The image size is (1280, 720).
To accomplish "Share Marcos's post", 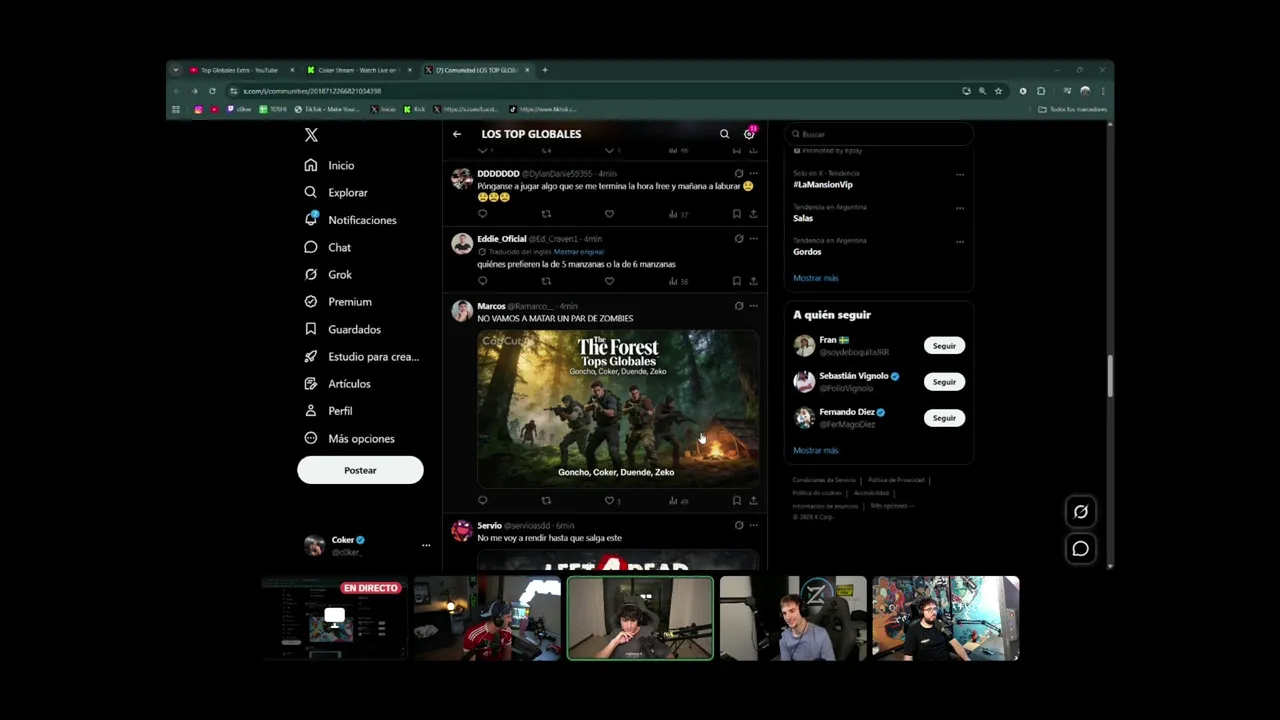I will [x=753, y=500].
